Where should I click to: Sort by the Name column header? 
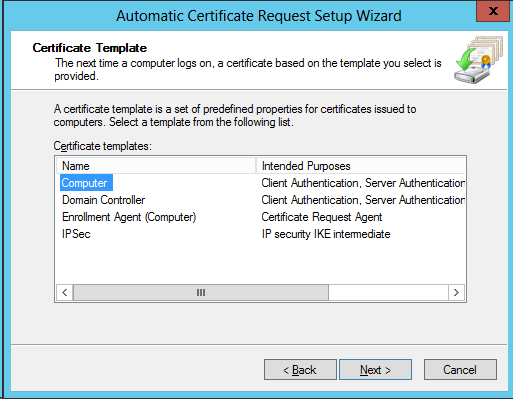pos(156,166)
